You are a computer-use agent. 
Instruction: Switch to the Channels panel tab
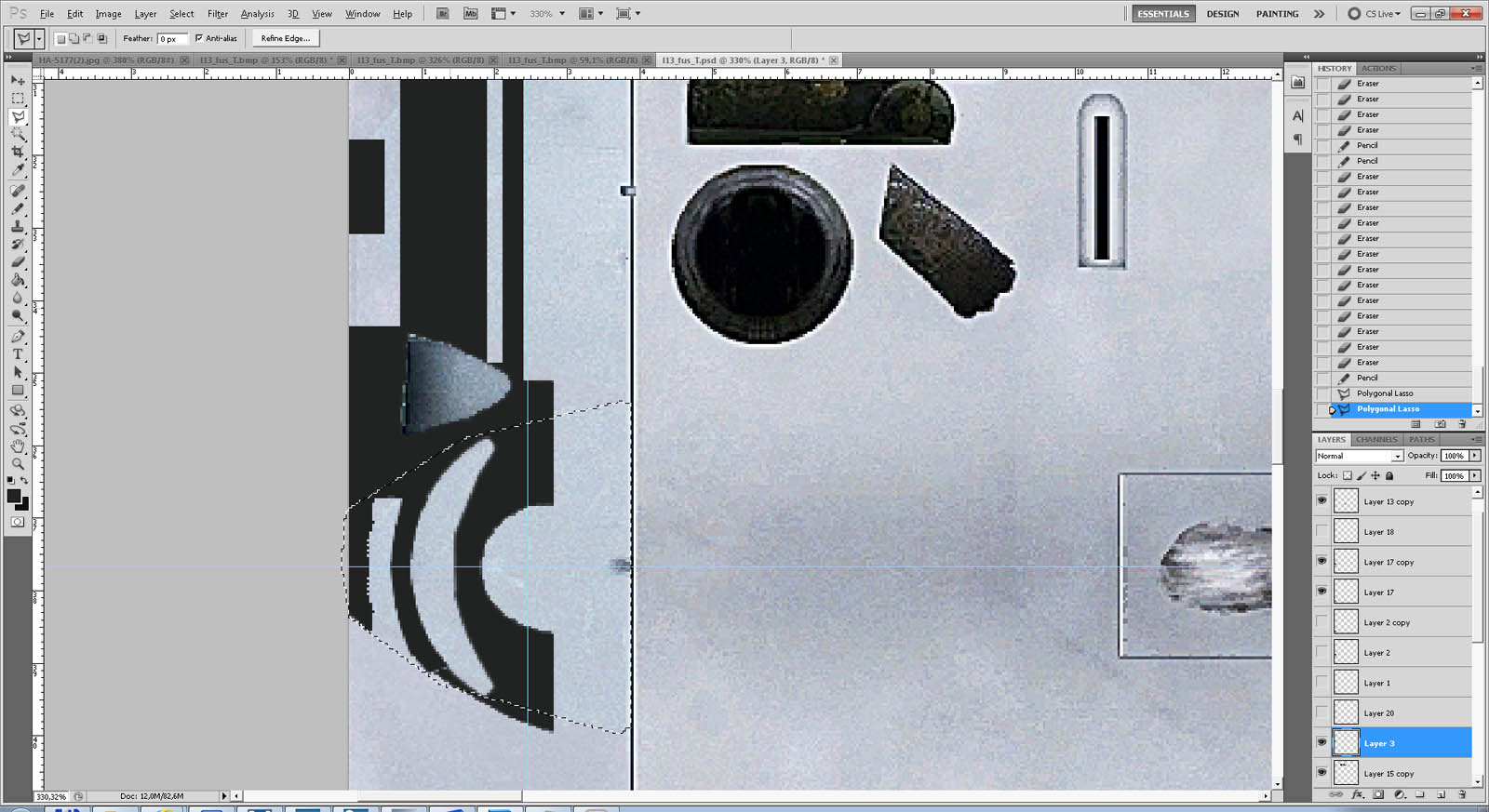click(1375, 440)
